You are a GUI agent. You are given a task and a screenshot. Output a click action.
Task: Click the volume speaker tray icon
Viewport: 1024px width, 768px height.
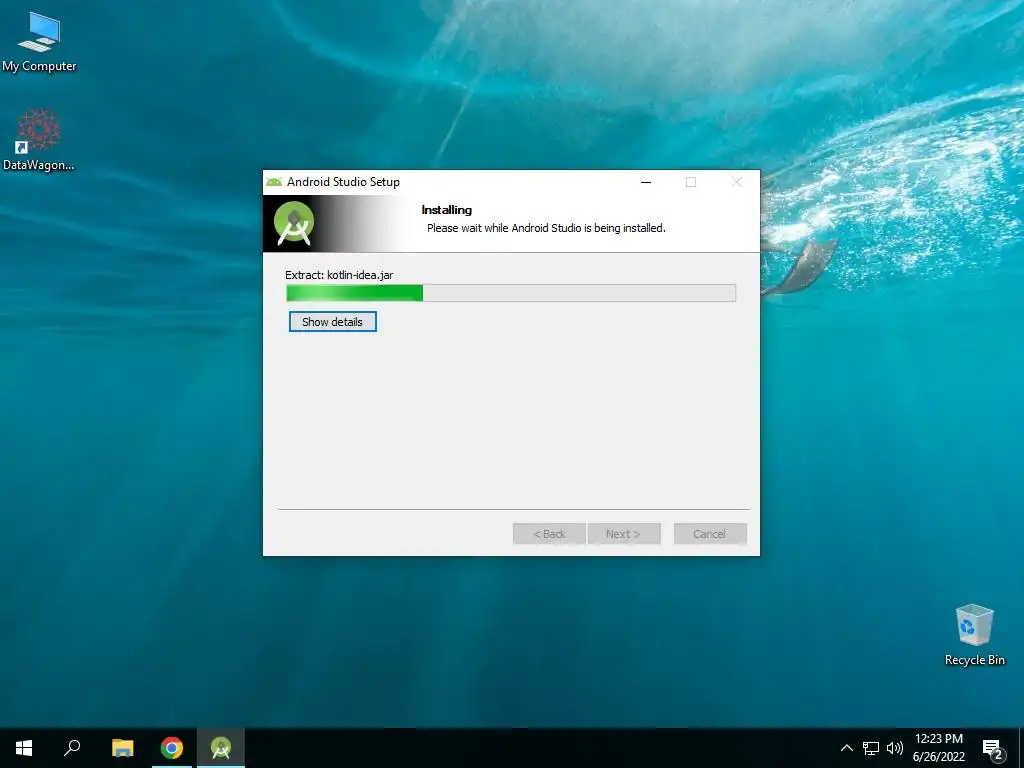[x=895, y=748]
